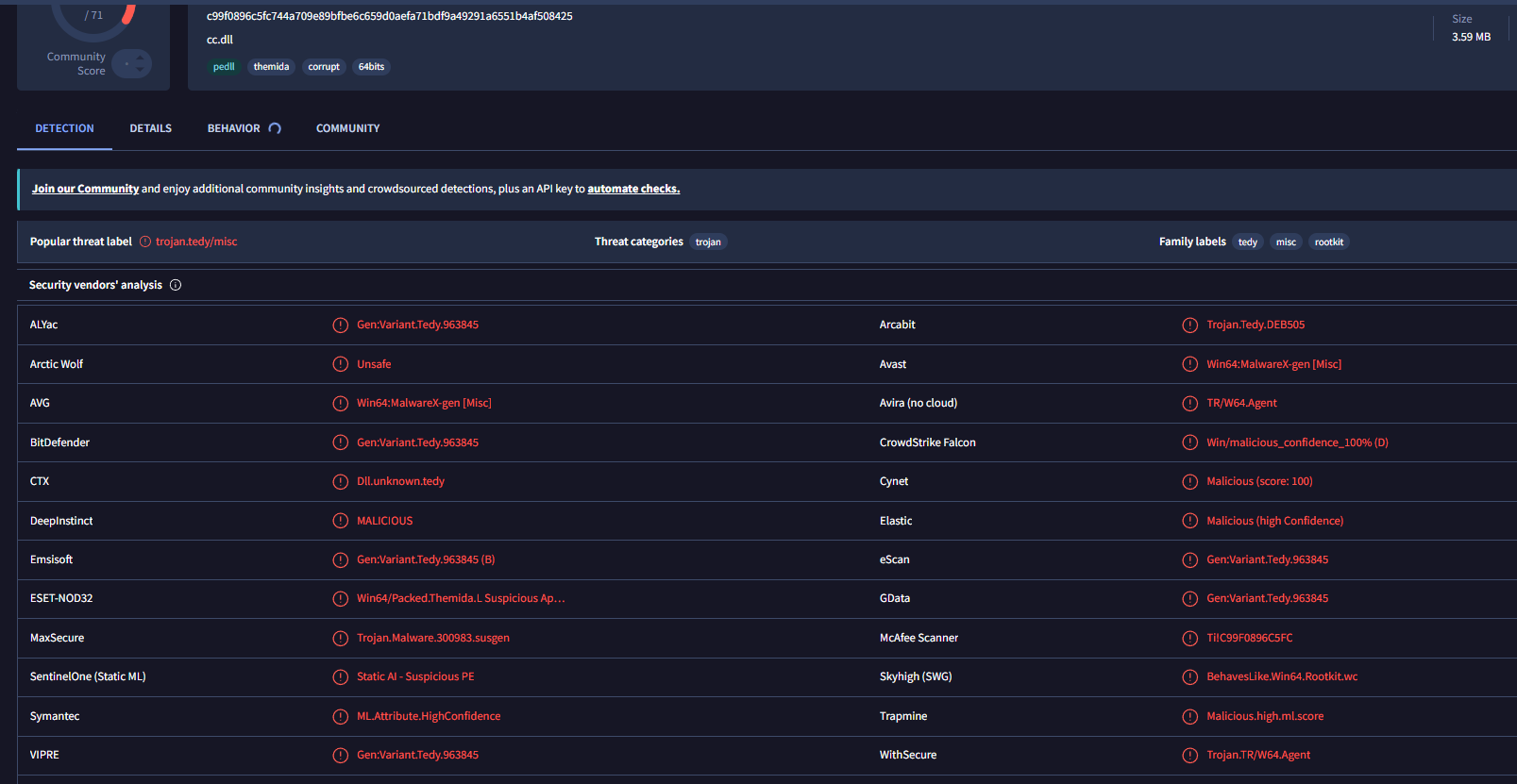Click the TR/W64.Agent result for Avira

(1241, 403)
